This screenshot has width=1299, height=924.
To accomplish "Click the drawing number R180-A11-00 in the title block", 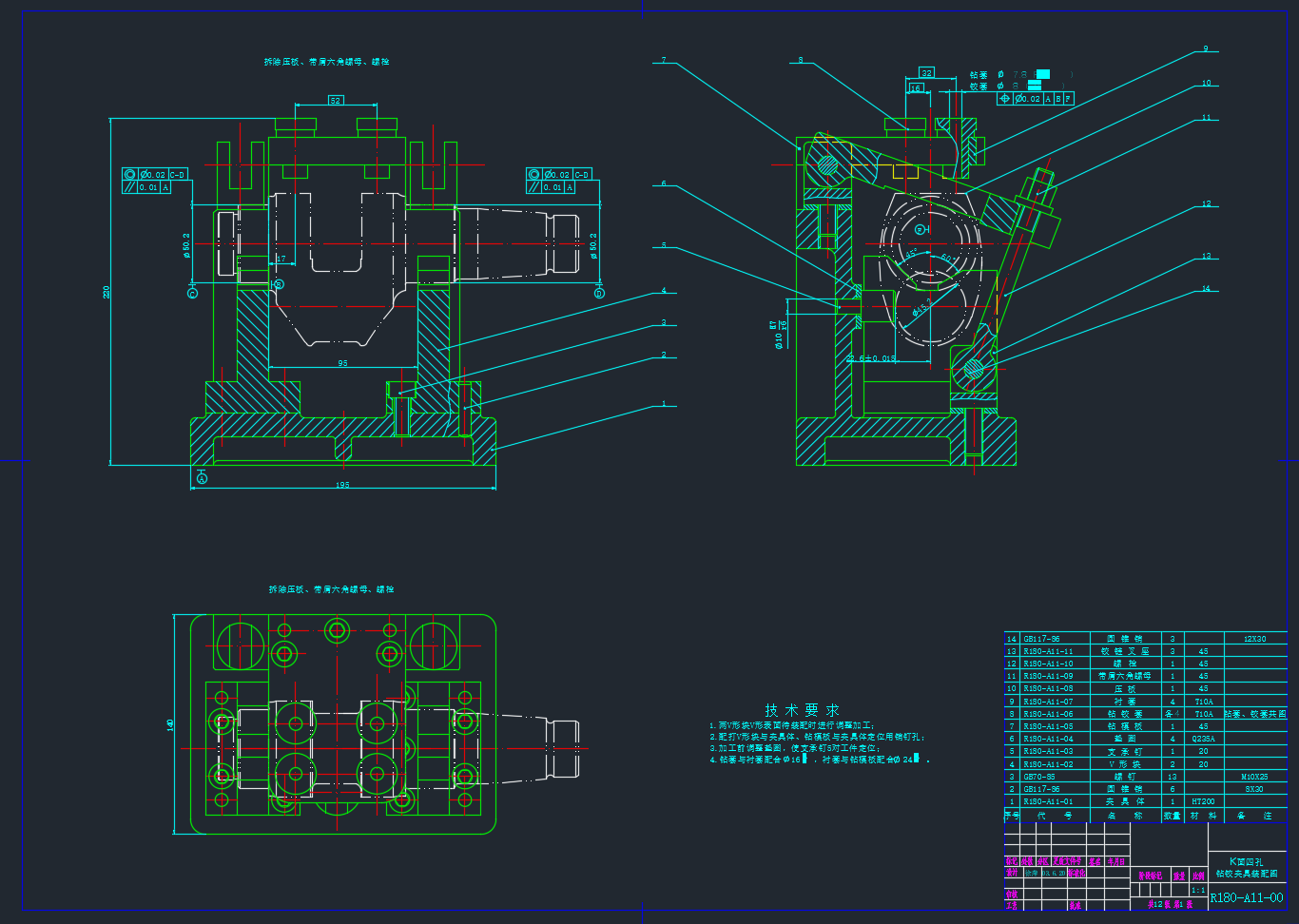I will 1246,897.
